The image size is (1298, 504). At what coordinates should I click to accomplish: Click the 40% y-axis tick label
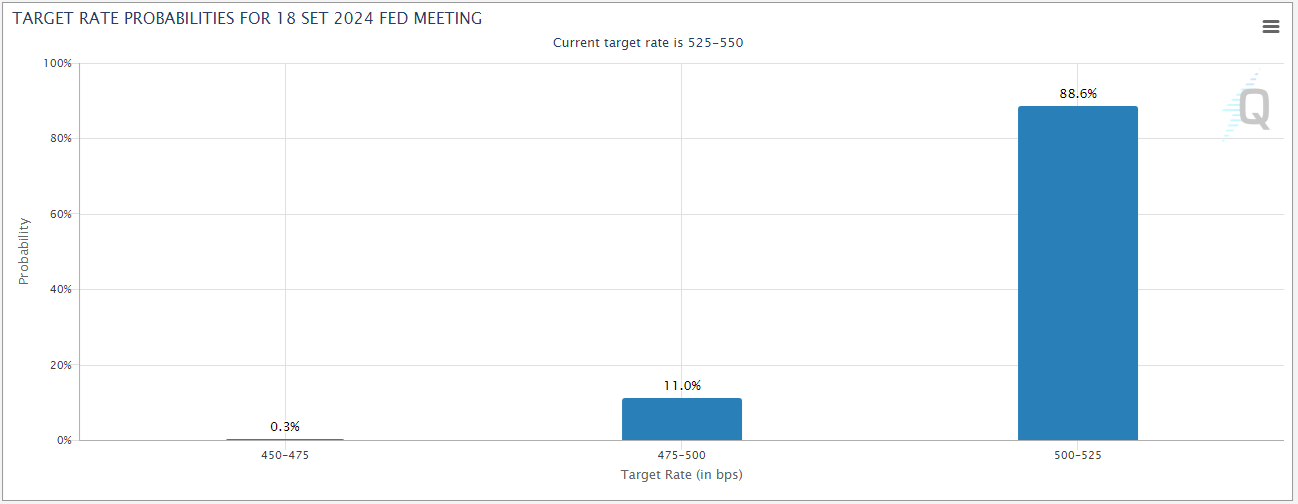pyautogui.click(x=60, y=289)
